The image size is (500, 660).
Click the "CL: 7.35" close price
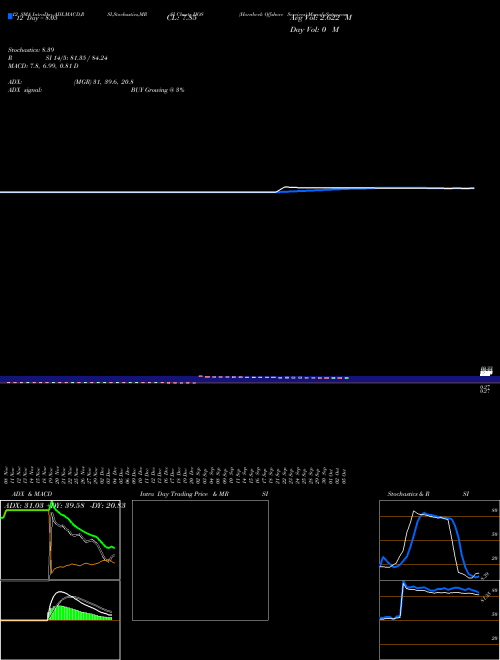pos(181,18)
